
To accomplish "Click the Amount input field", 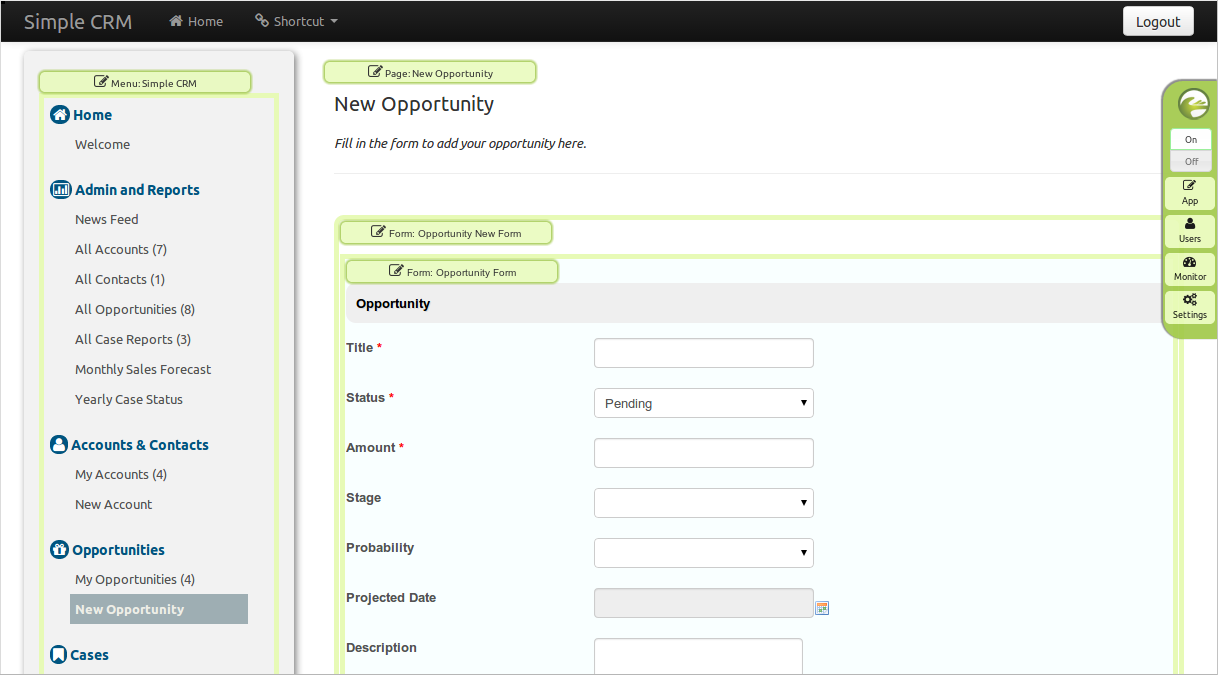I will click(x=704, y=453).
